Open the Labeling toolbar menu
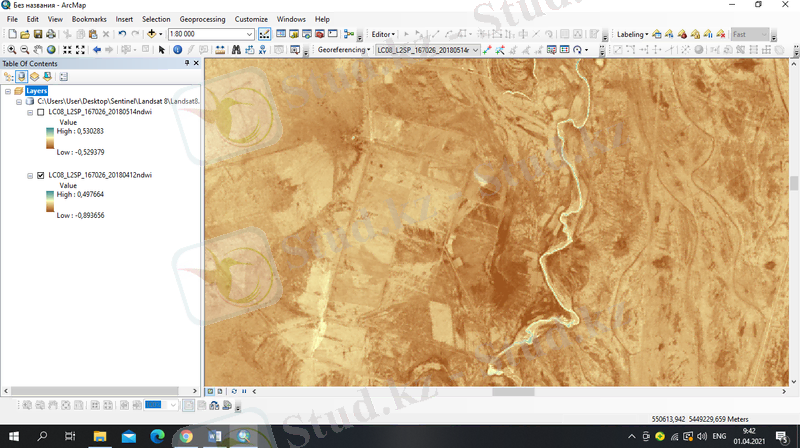The image size is (800, 448). click(632, 34)
